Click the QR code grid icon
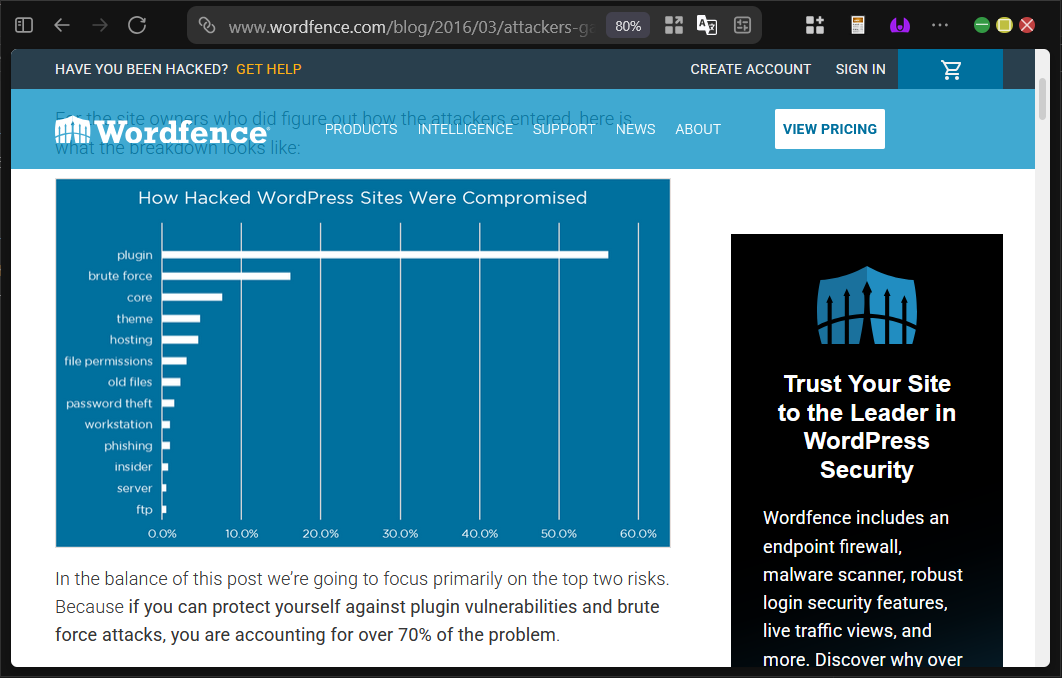1062x678 pixels. pyautogui.click(x=674, y=26)
